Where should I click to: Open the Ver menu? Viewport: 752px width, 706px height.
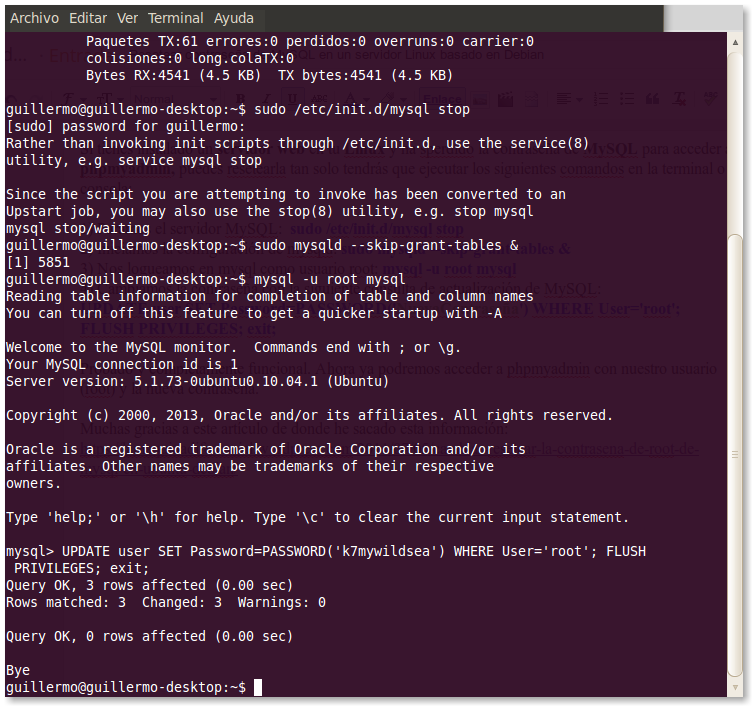(127, 18)
